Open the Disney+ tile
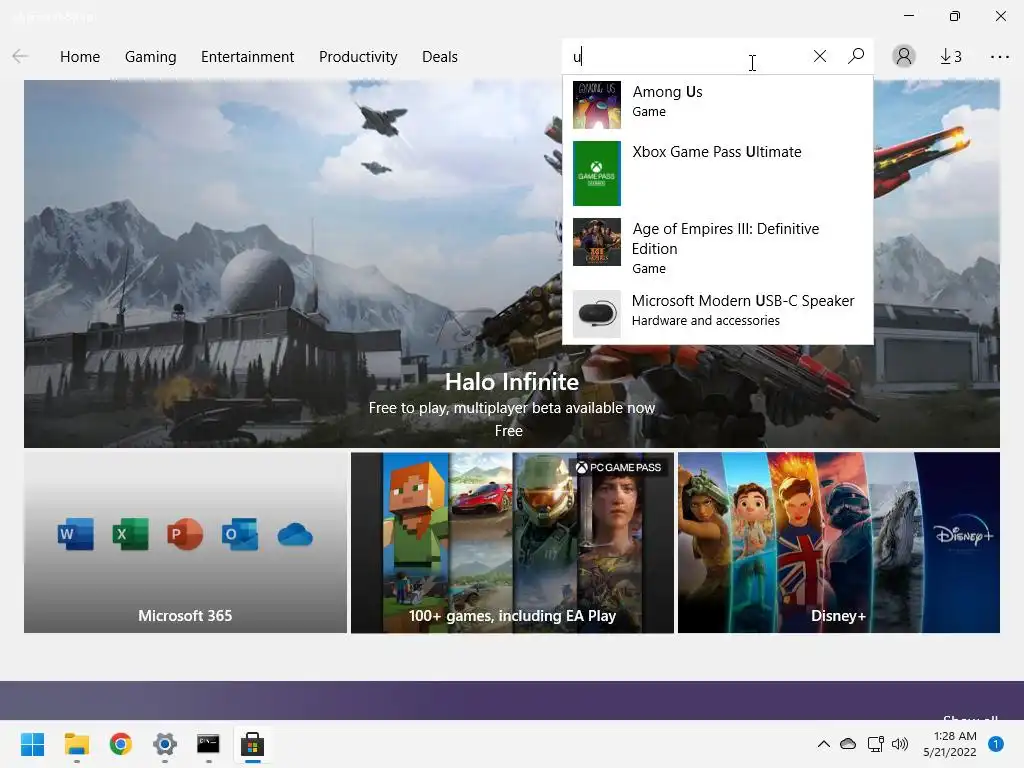The width and height of the screenshot is (1024, 768). coord(839,543)
